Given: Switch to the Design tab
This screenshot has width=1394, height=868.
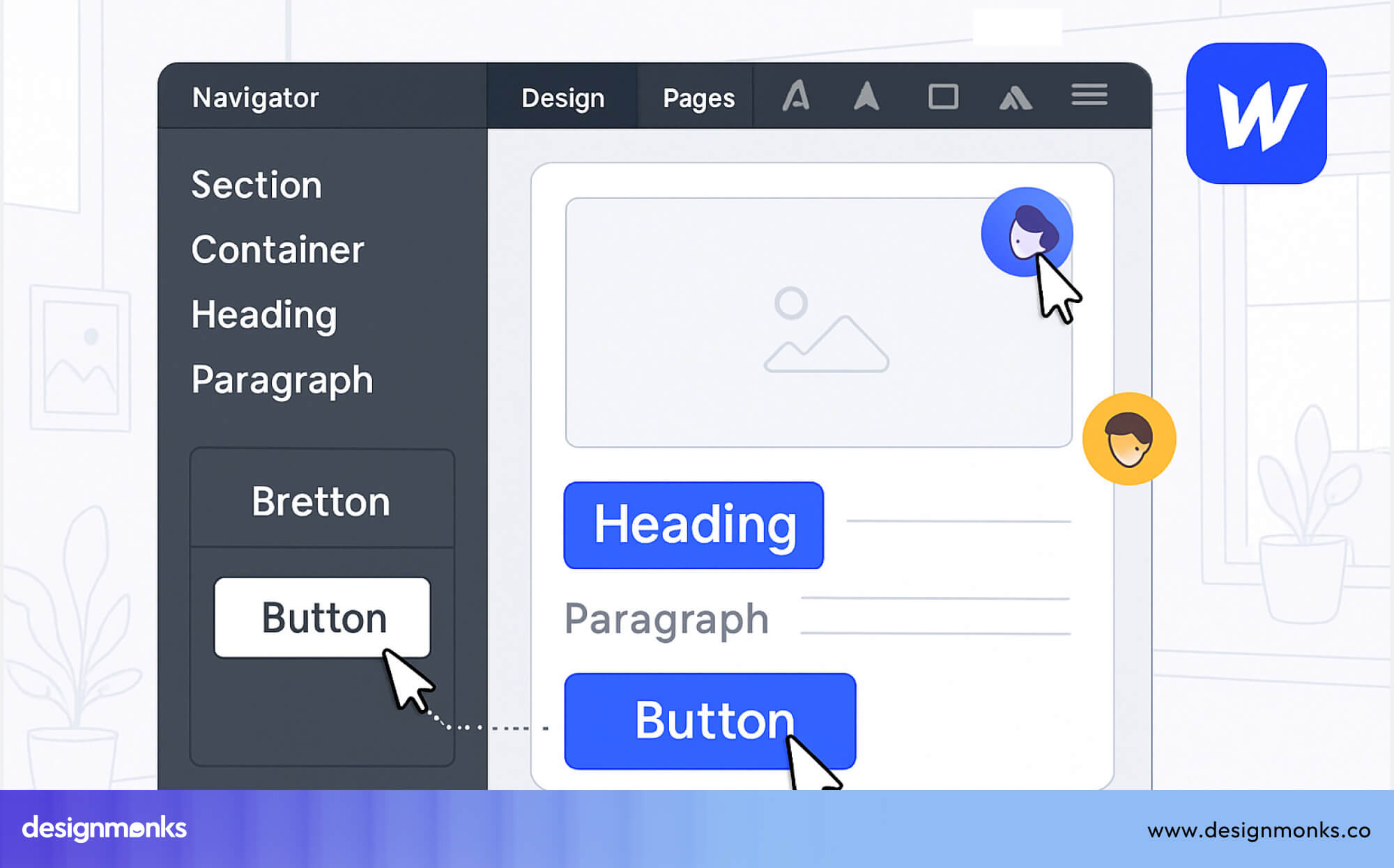Looking at the screenshot, I should [x=562, y=97].
